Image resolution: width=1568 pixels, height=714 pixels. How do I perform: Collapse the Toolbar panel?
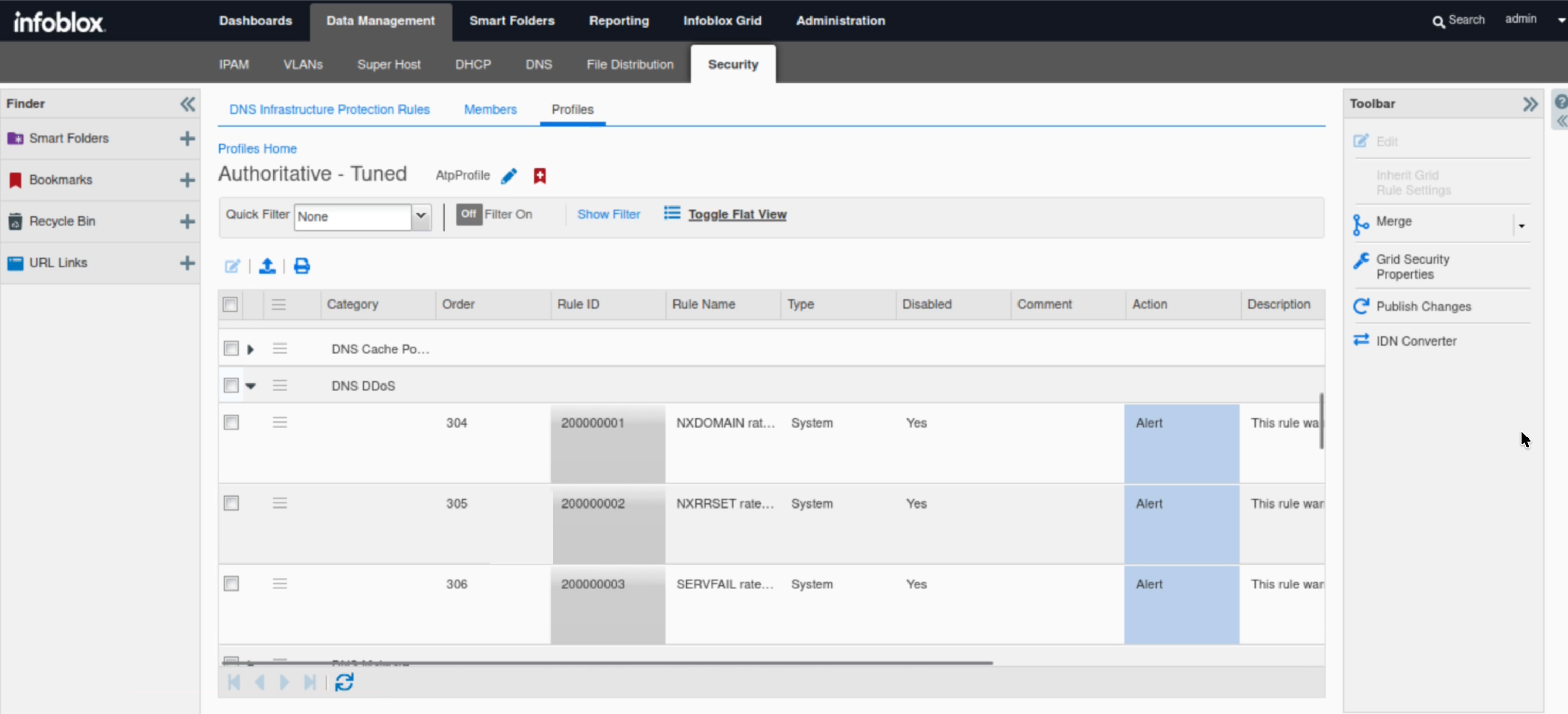[1530, 104]
